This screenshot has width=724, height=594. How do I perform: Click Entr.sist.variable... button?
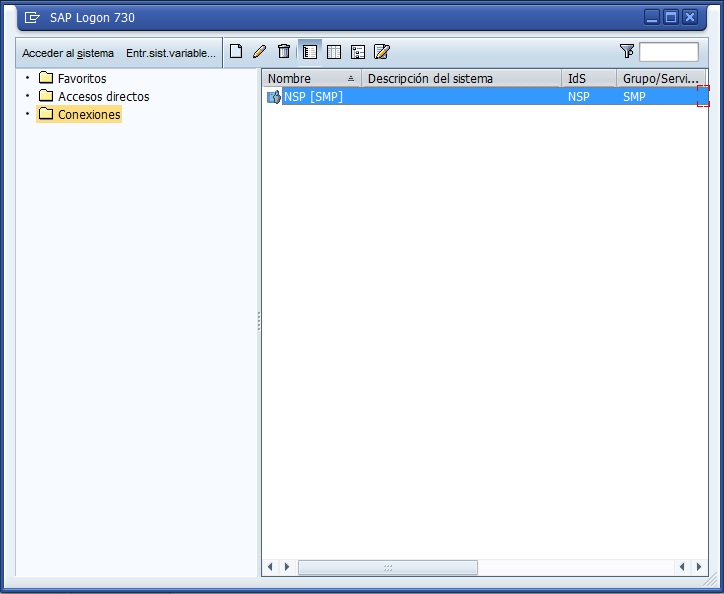[x=171, y=54]
